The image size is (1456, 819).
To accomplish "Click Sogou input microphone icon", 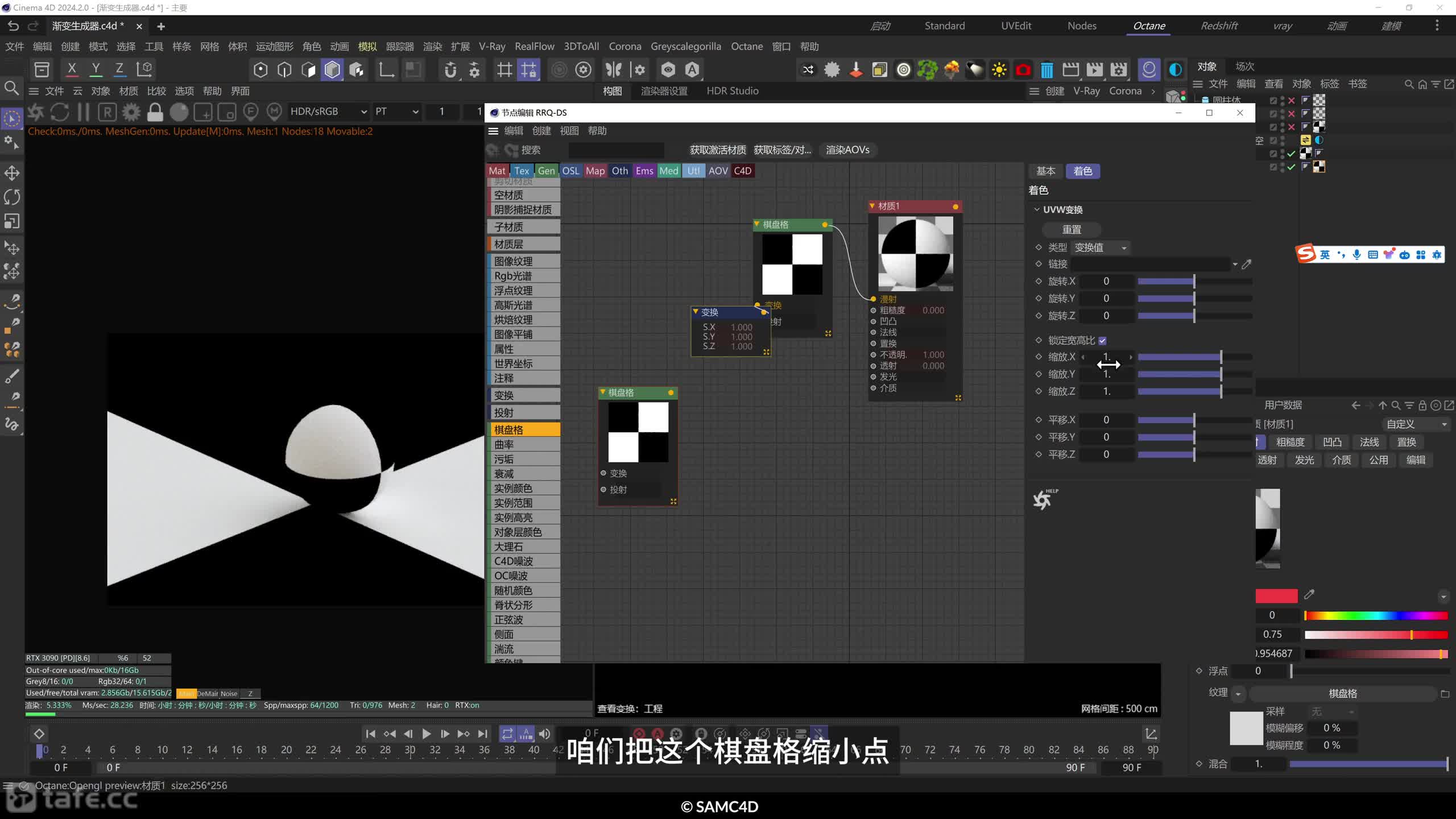I will pyautogui.click(x=1356, y=254).
